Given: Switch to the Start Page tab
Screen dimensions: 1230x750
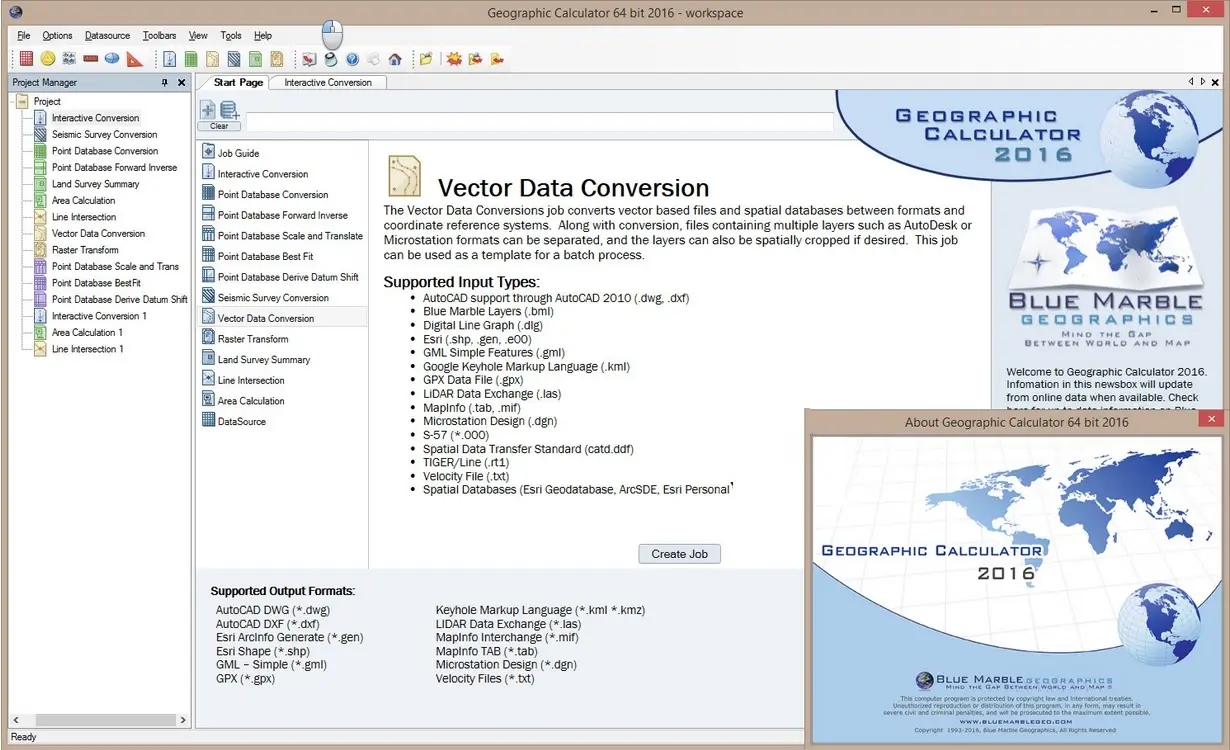Looking at the screenshot, I should 238,82.
